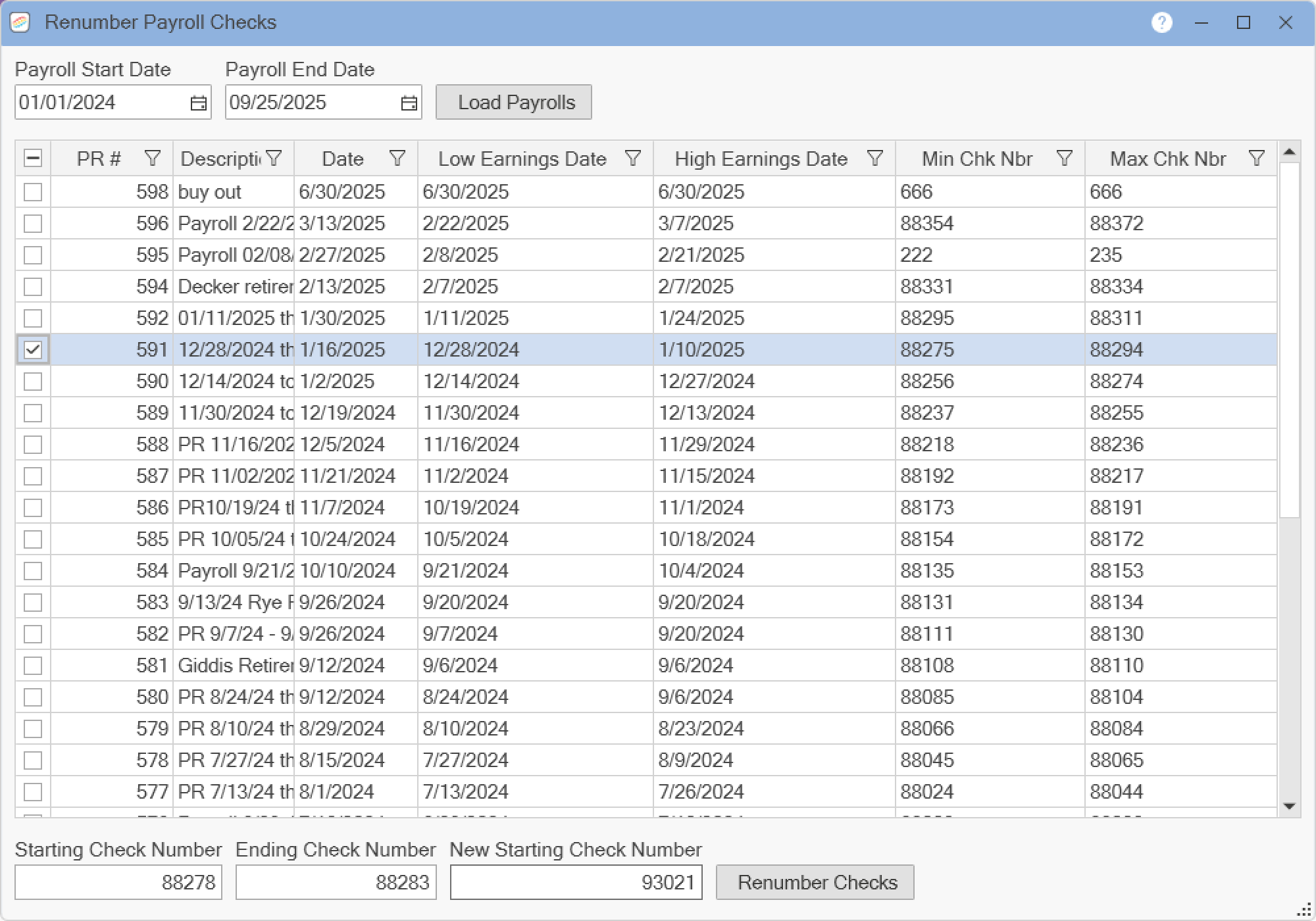Viewport: 1316px width, 921px height.
Task: Click the Description column filter icon
Action: pos(274,159)
